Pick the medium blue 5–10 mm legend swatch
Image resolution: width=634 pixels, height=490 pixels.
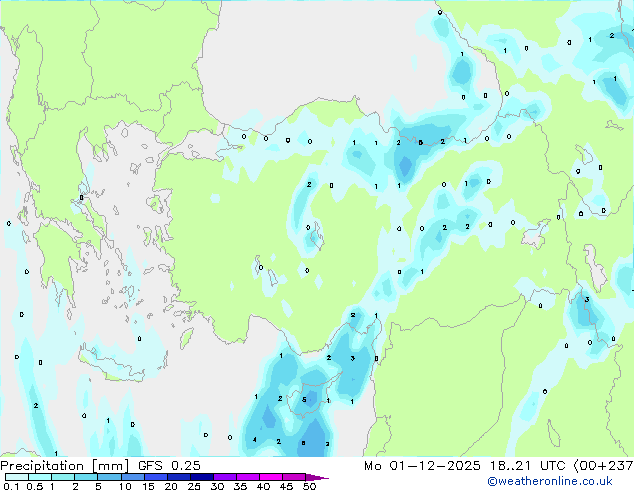click(109, 477)
